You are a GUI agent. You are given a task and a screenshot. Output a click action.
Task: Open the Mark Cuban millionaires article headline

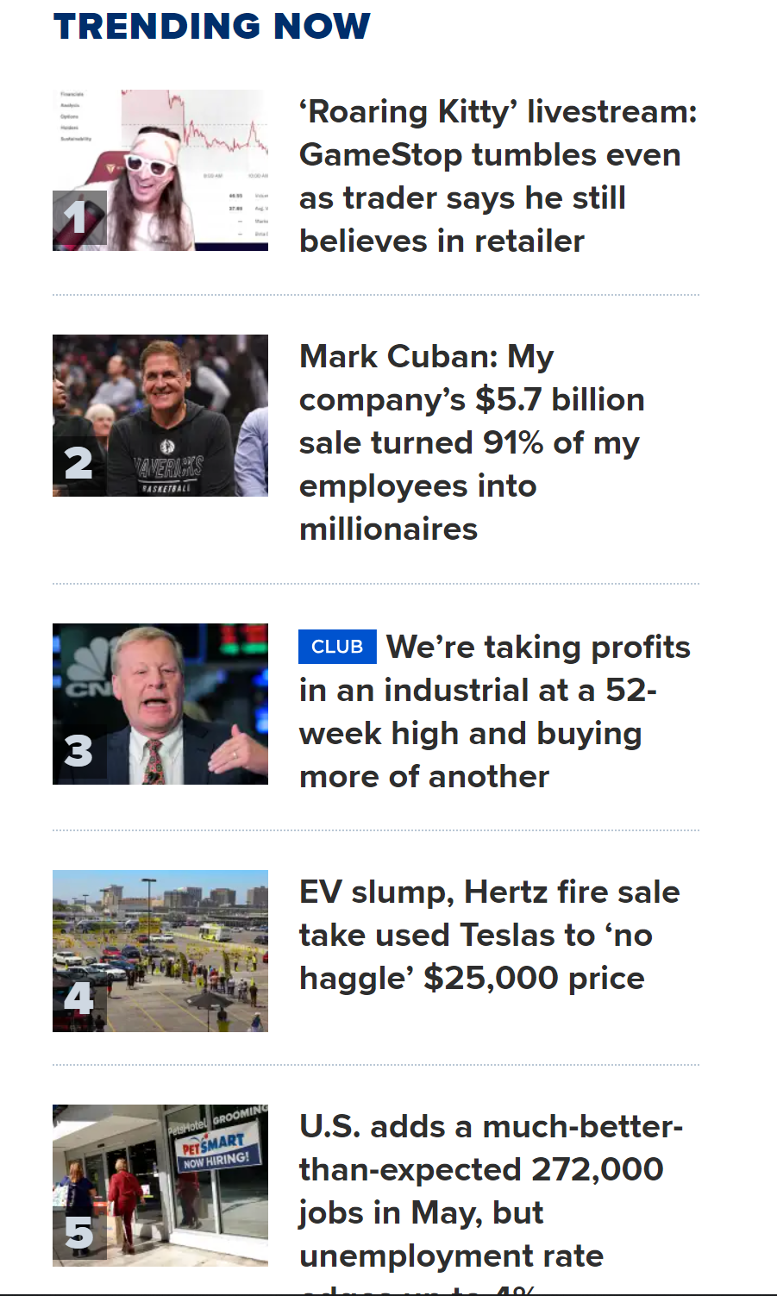click(x=471, y=442)
